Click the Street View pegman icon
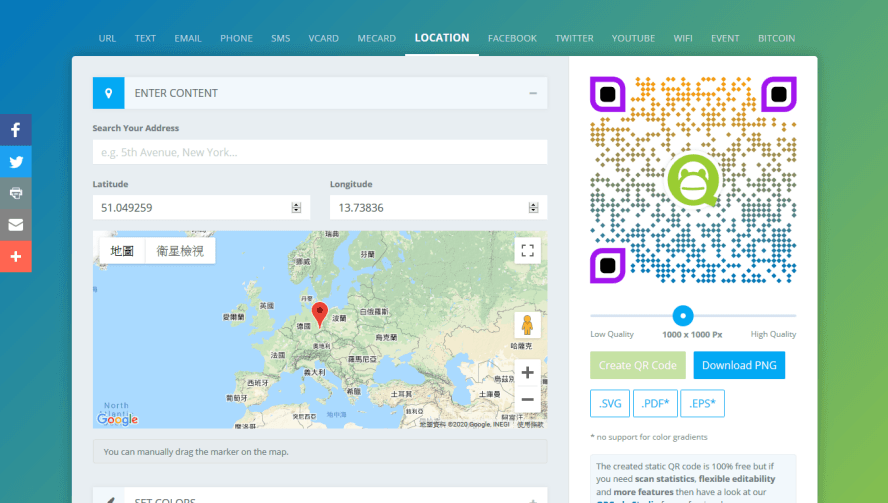888x503 pixels. tap(527, 325)
